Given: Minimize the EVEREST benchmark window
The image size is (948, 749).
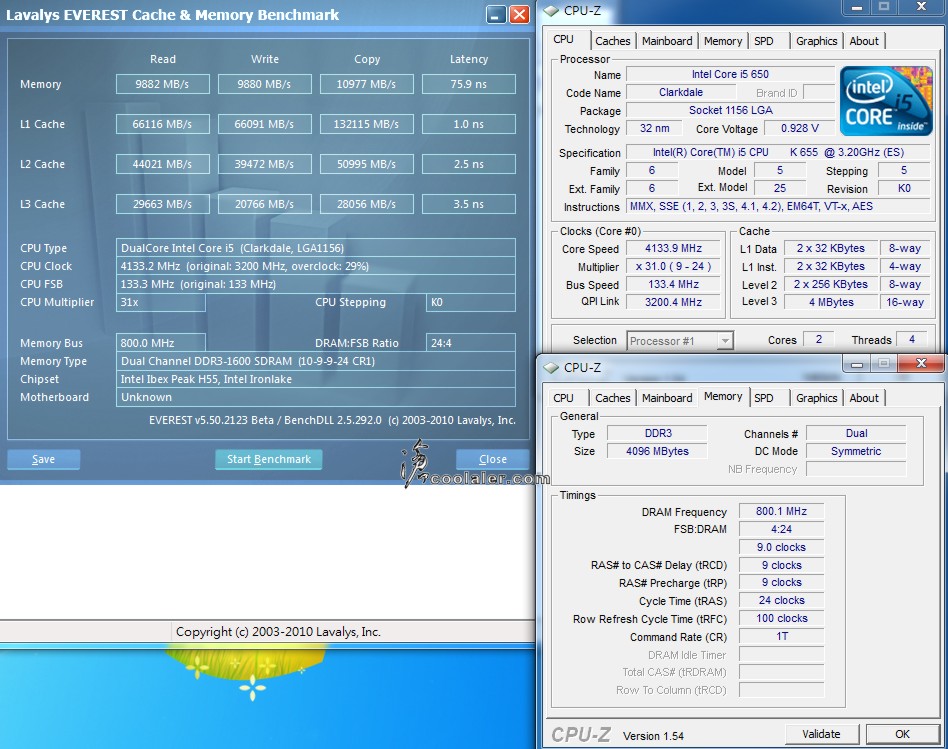Looking at the screenshot, I should coord(496,15).
